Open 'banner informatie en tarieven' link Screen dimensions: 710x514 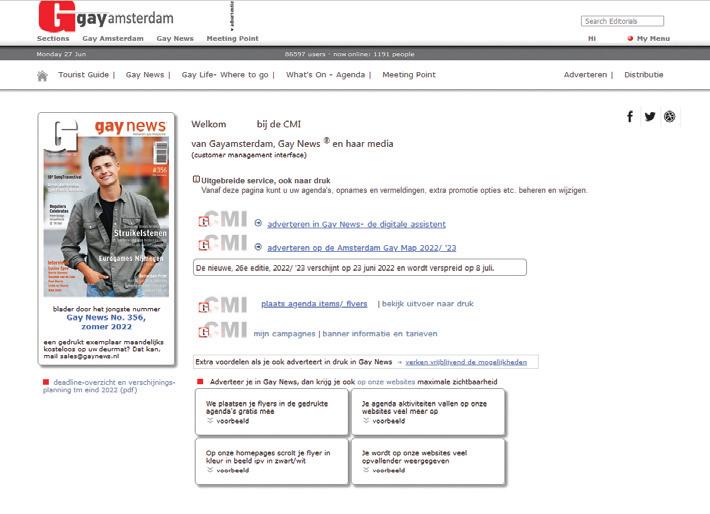coord(380,334)
